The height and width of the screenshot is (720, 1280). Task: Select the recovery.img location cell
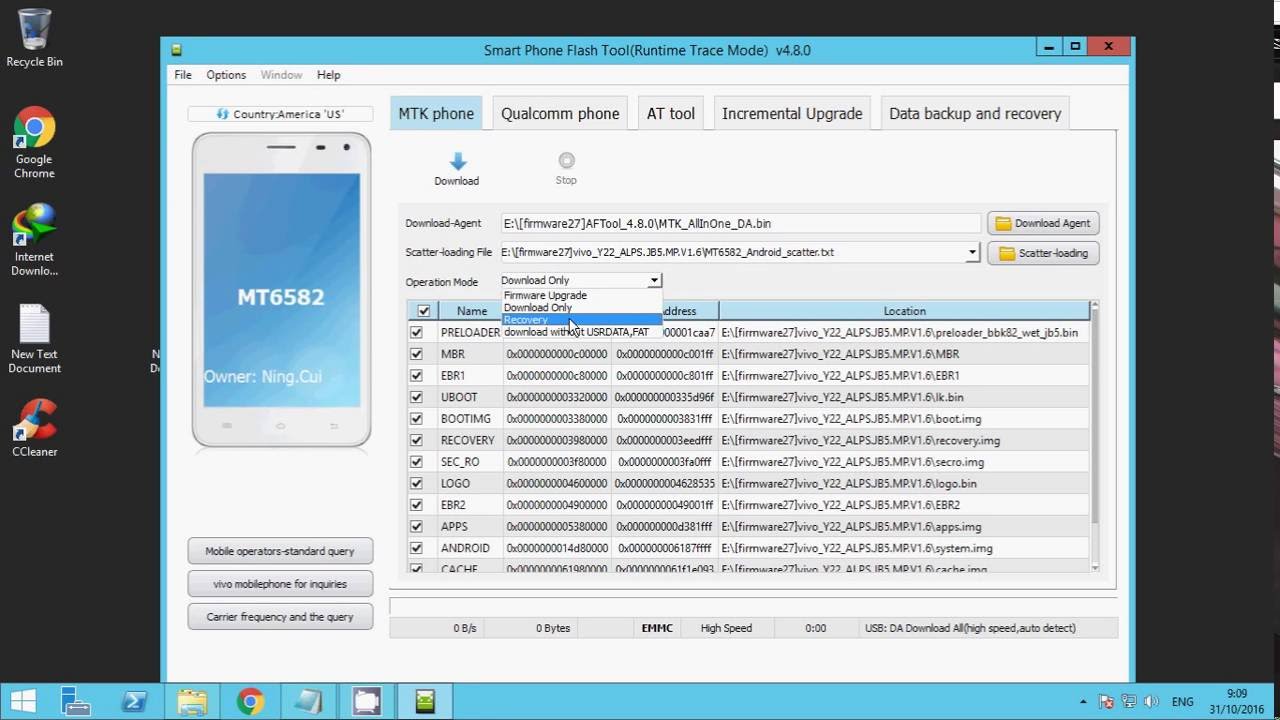[904, 440]
